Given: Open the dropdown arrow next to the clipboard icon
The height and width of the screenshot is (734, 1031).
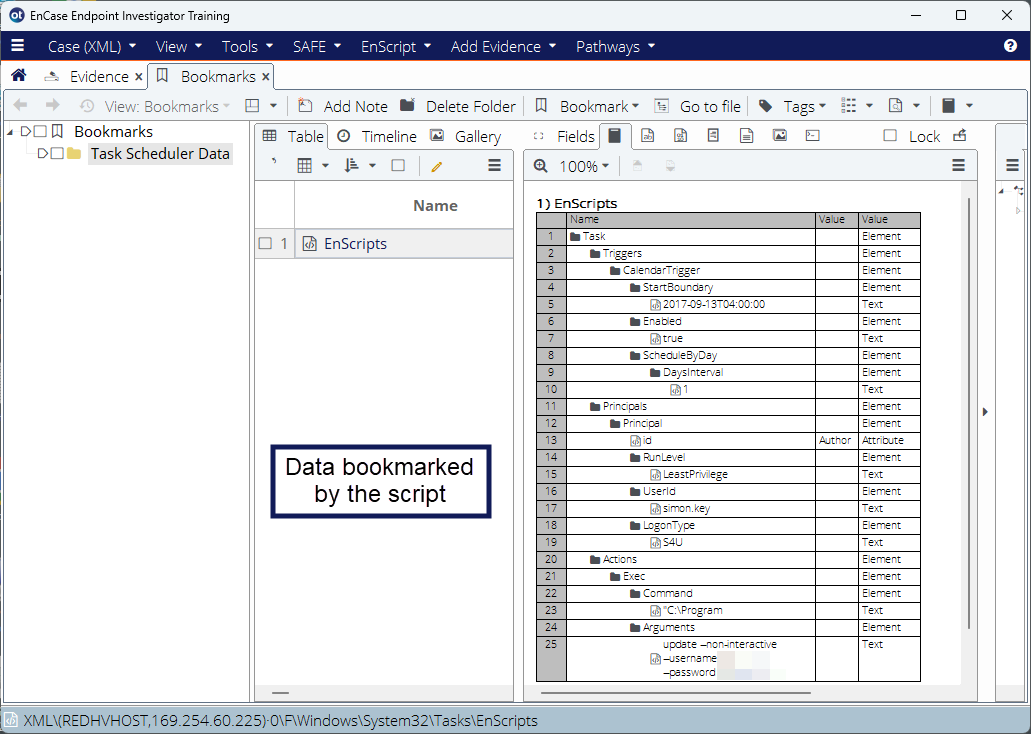Looking at the screenshot, I should tap(969, 106).
